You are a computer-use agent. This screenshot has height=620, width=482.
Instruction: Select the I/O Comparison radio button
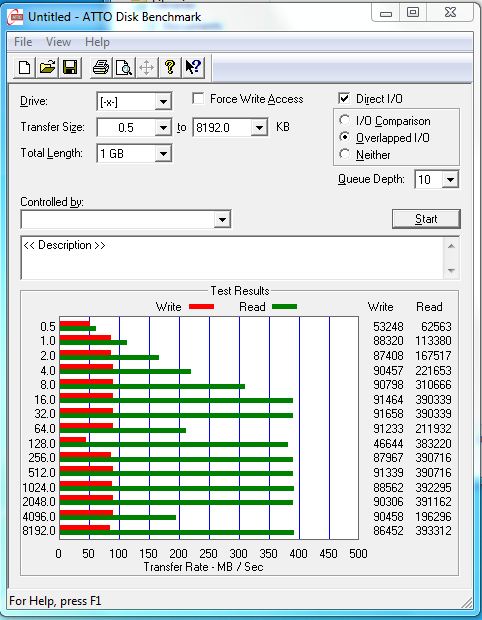344,120
